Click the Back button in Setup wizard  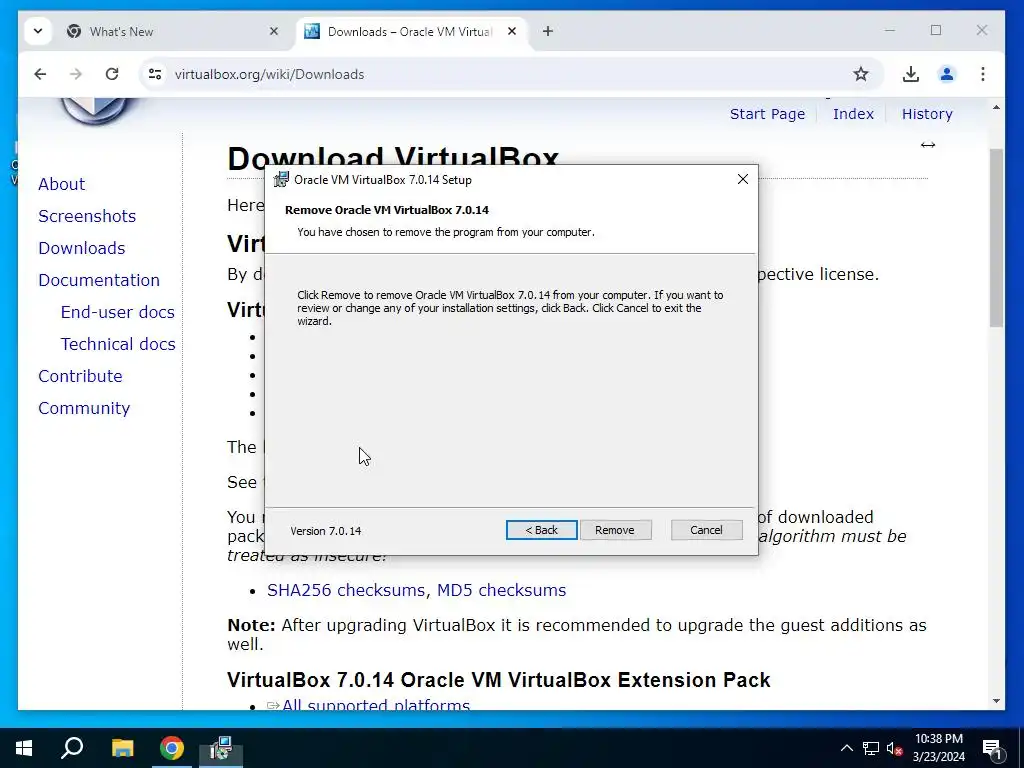541,530
